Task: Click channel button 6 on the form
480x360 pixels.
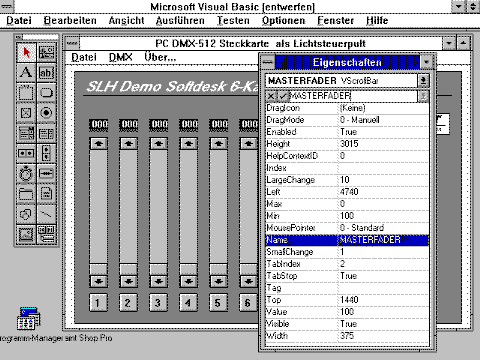Action: [x=248, y=302]
